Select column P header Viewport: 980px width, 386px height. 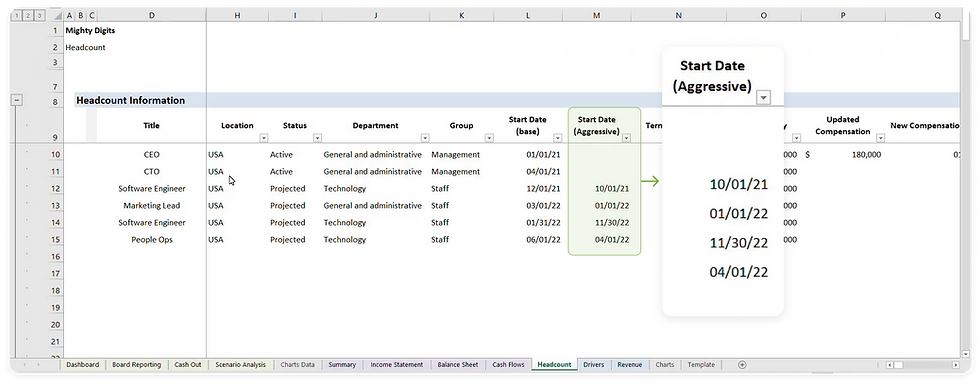pyautogui.click(x=843, y=16)
